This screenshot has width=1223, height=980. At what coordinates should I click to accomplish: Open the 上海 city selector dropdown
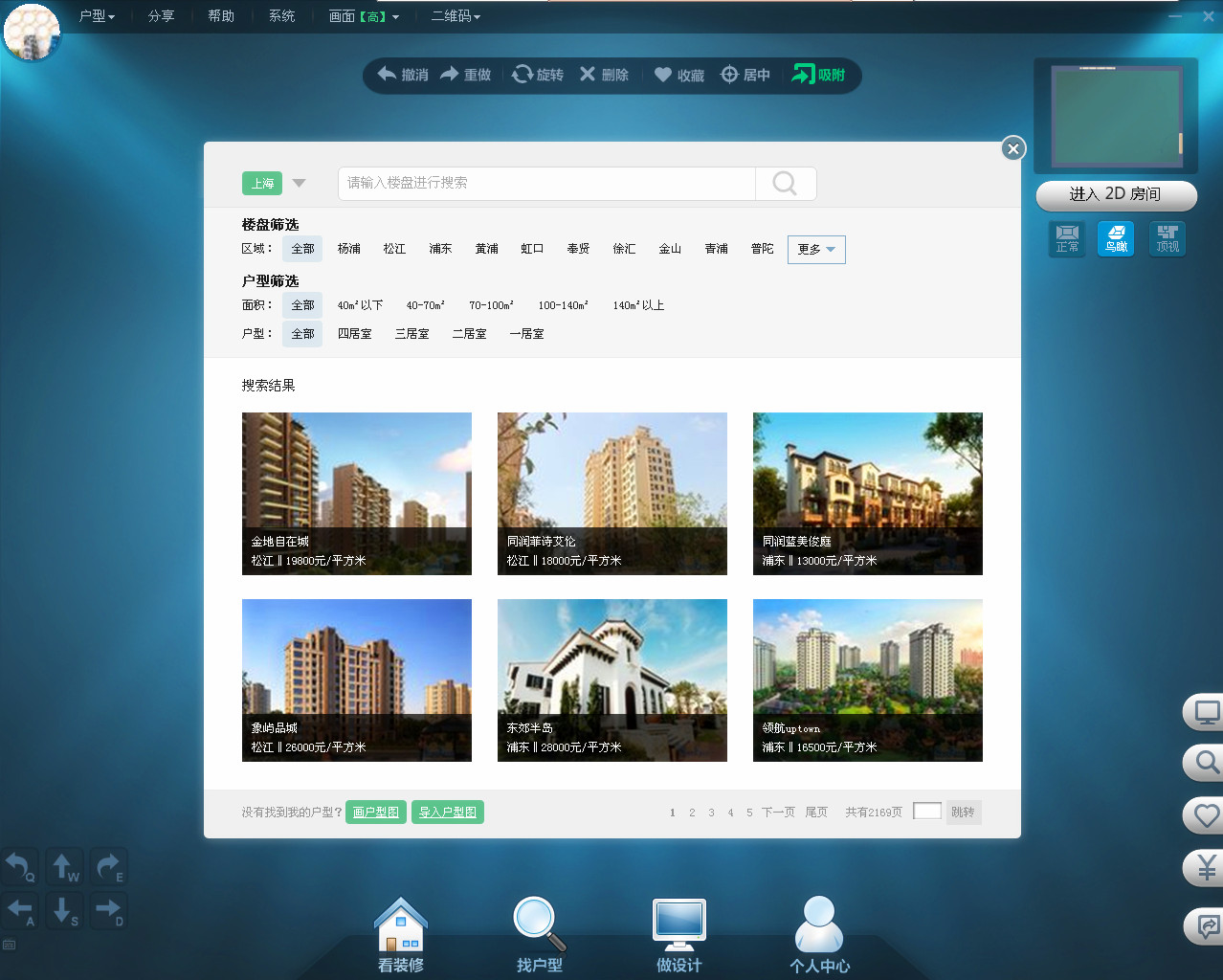click(x=299, y=183)
